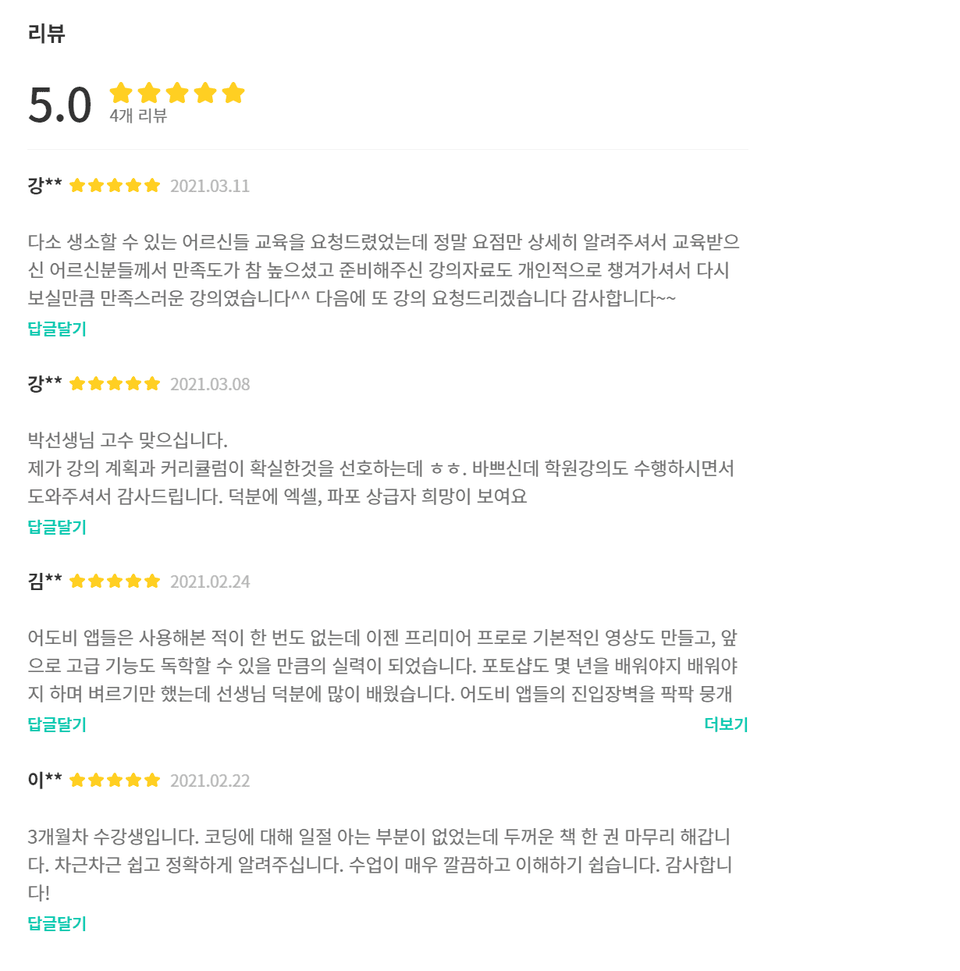
Task: Click the review text starting 박선생님 고수
Action: point(128,440)
